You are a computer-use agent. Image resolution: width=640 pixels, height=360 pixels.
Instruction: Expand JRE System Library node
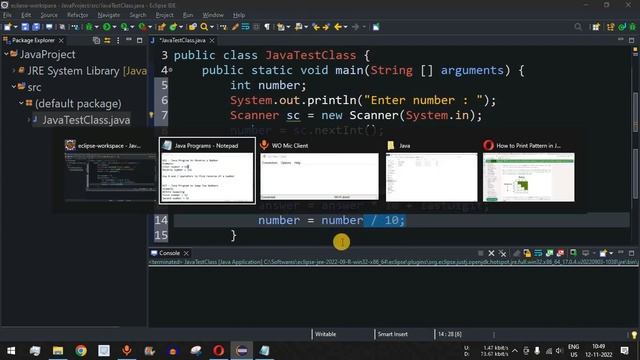click(x=13, y=70)
